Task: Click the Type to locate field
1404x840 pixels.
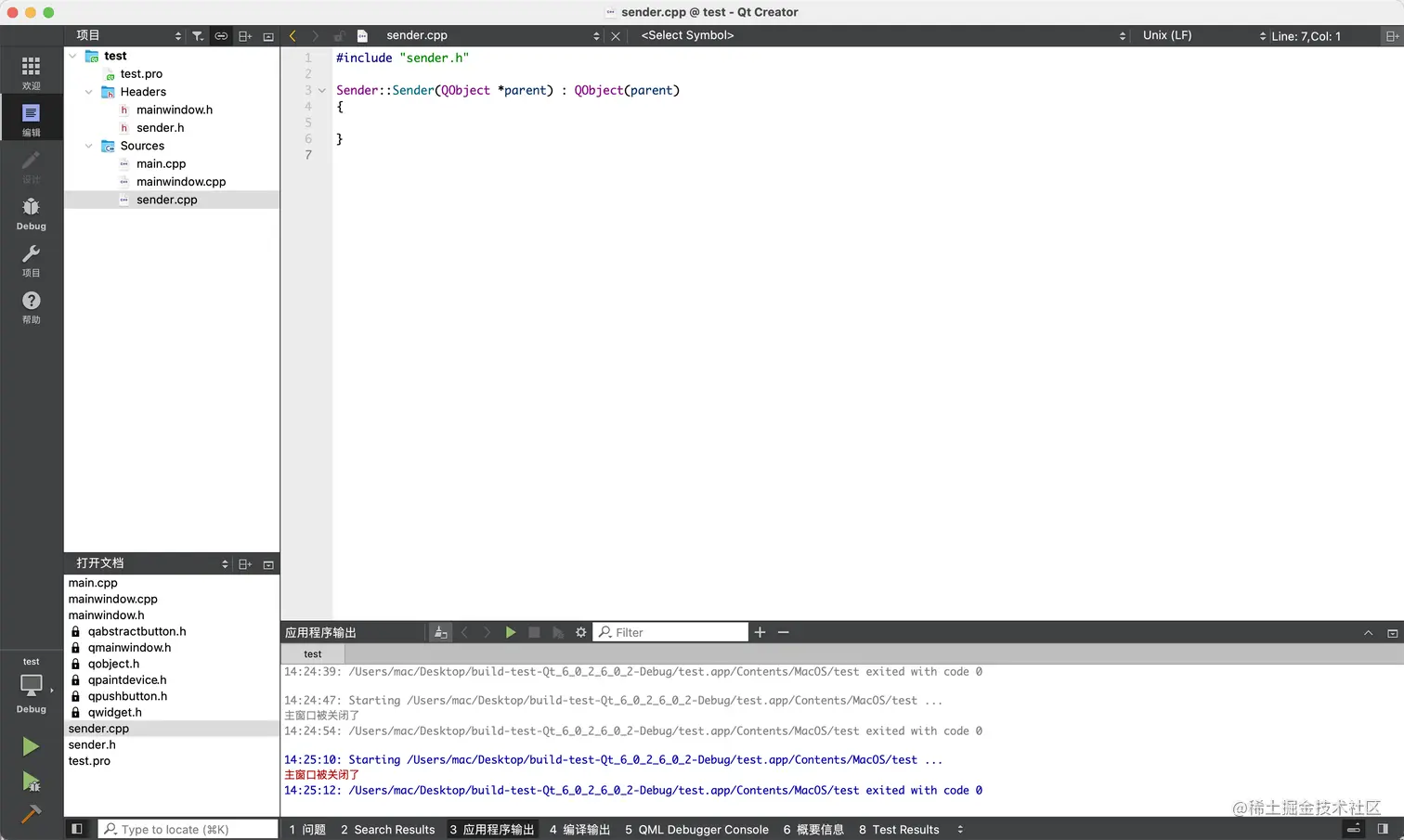Action: point(188,829)
